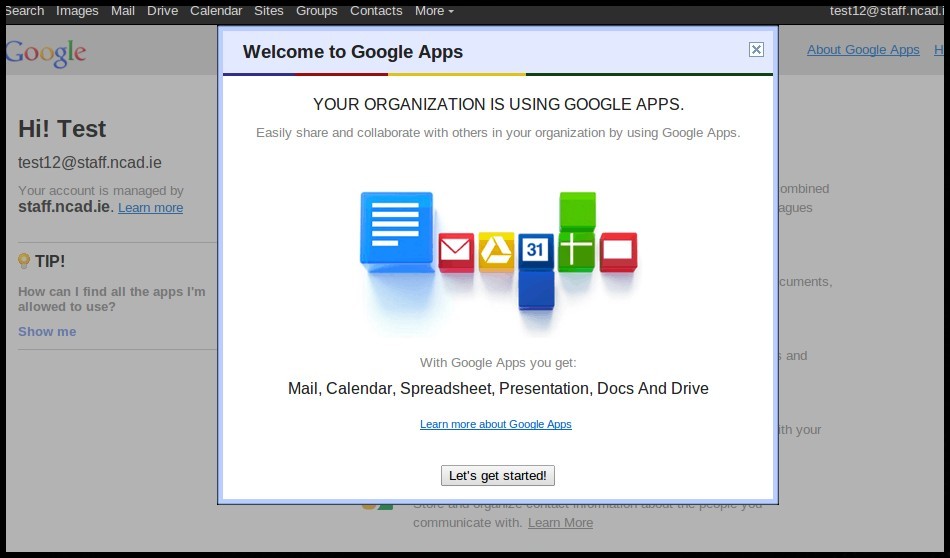Click the yellow Drive triangle icon
The image size is (950, 558).
pyautogui.click(x=496, y=251)
